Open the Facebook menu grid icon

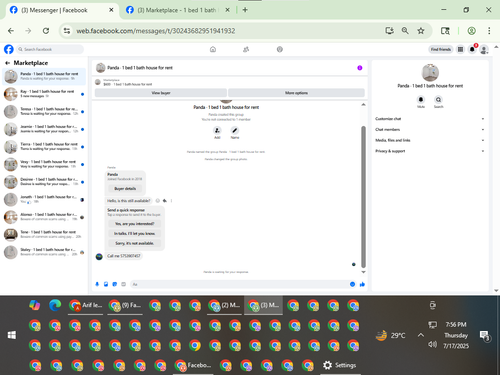tap(460, 49)
